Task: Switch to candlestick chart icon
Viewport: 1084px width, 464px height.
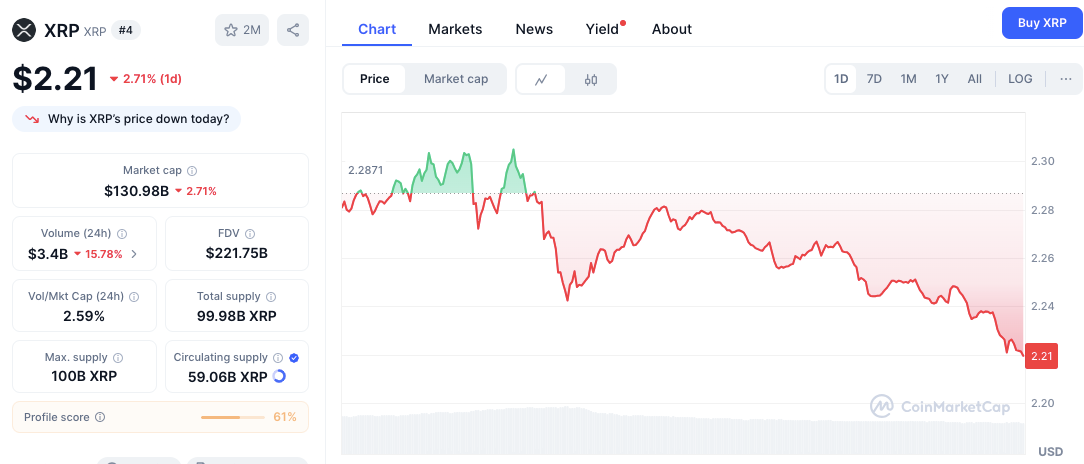Action: tap(590, 80)
